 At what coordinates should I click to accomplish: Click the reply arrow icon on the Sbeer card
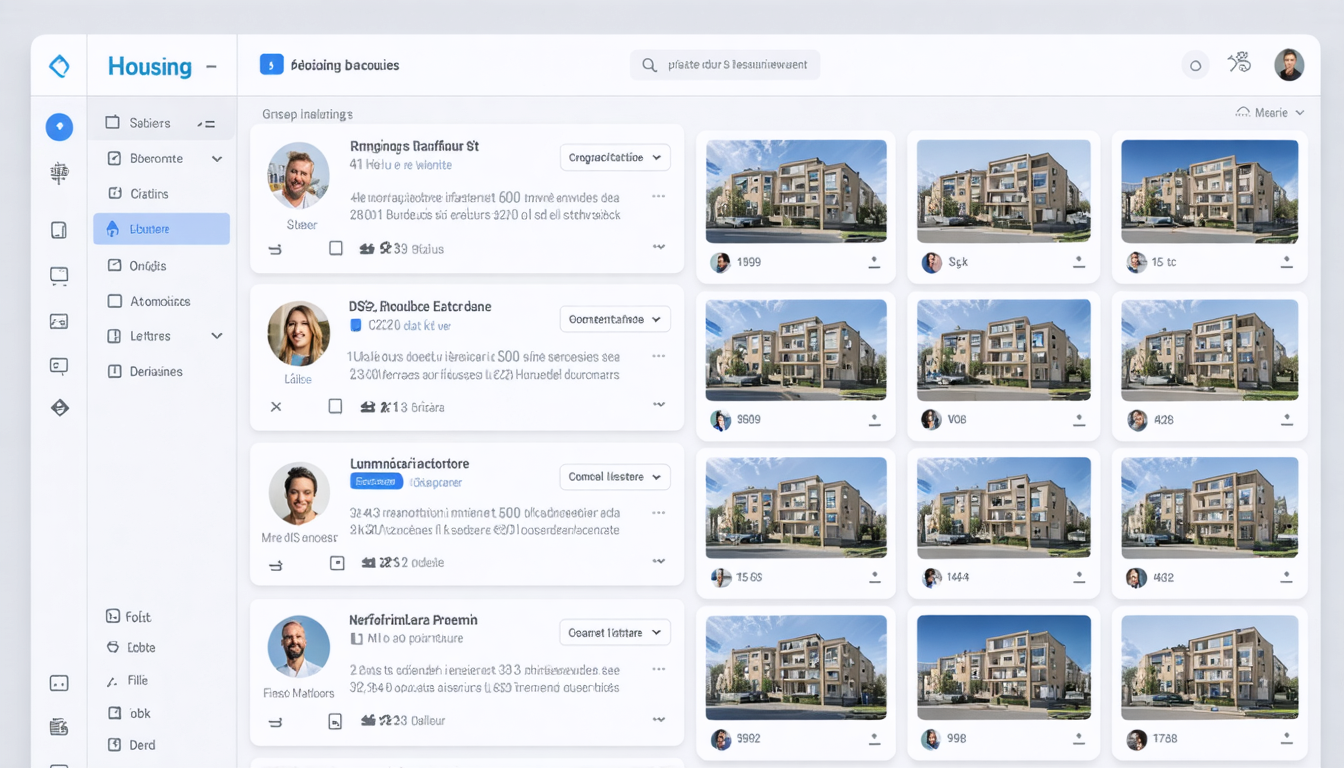[x=275, y=249]
